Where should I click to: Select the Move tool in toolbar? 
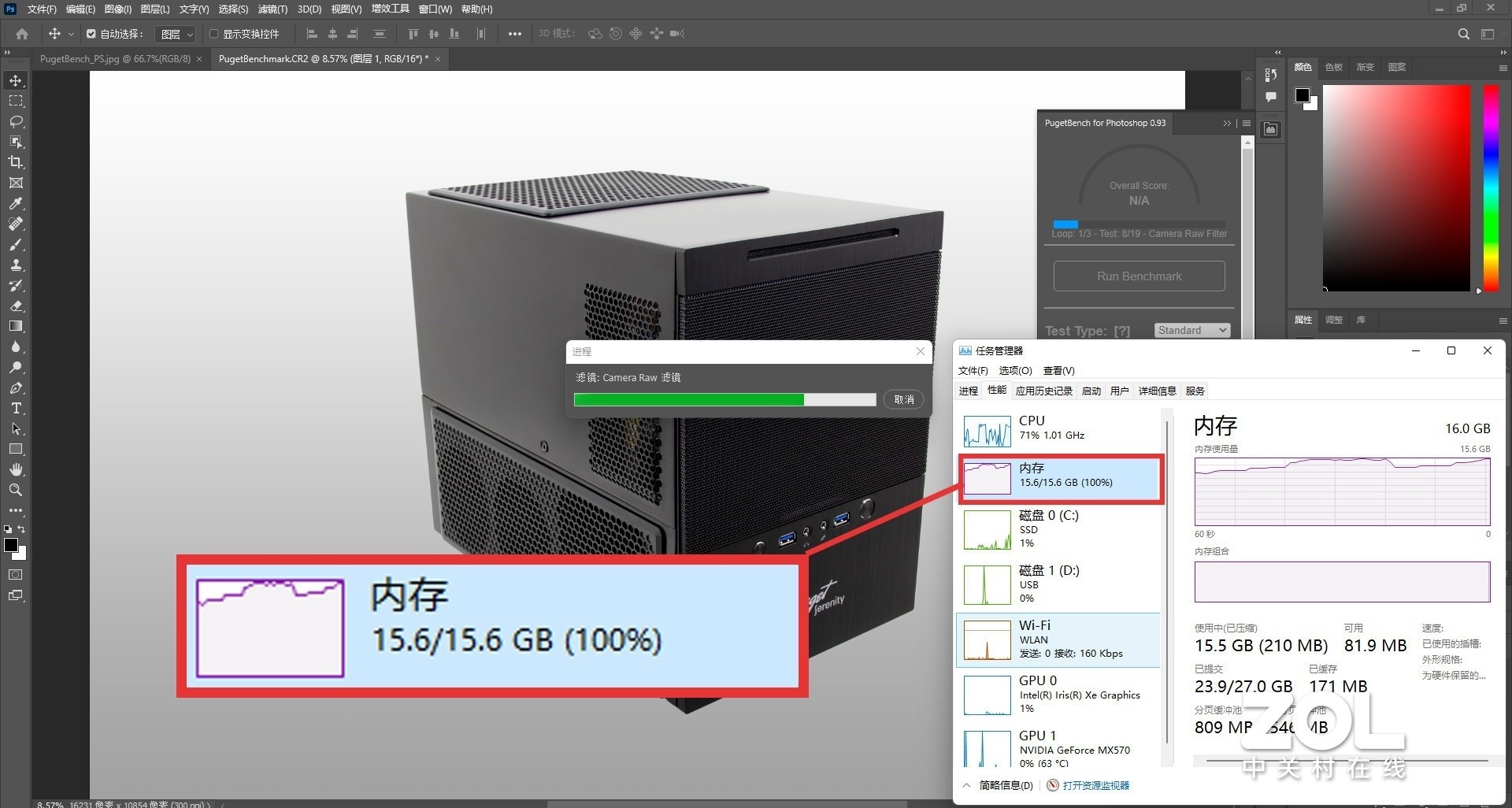click(x=16, y=81)
